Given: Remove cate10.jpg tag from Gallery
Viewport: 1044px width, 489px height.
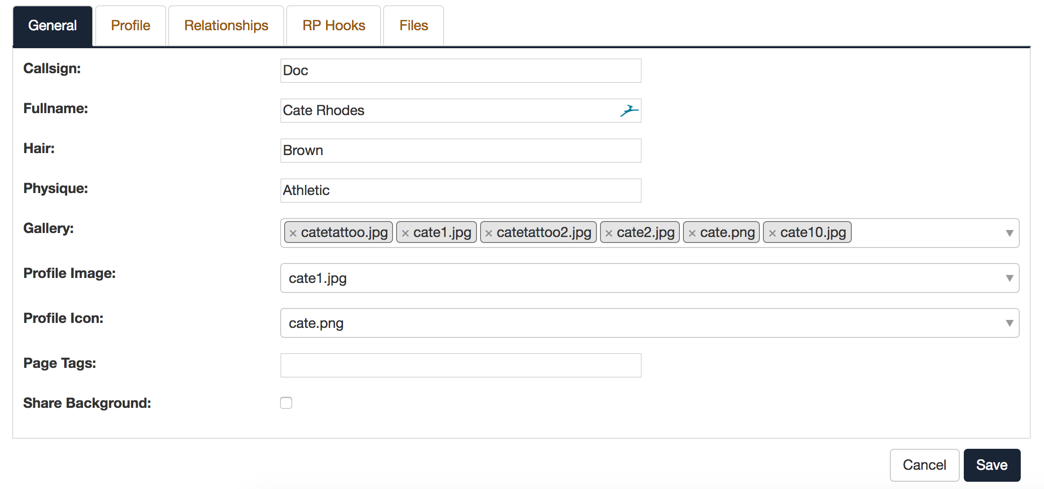Looking at the screenshot, I should point(772,233).
